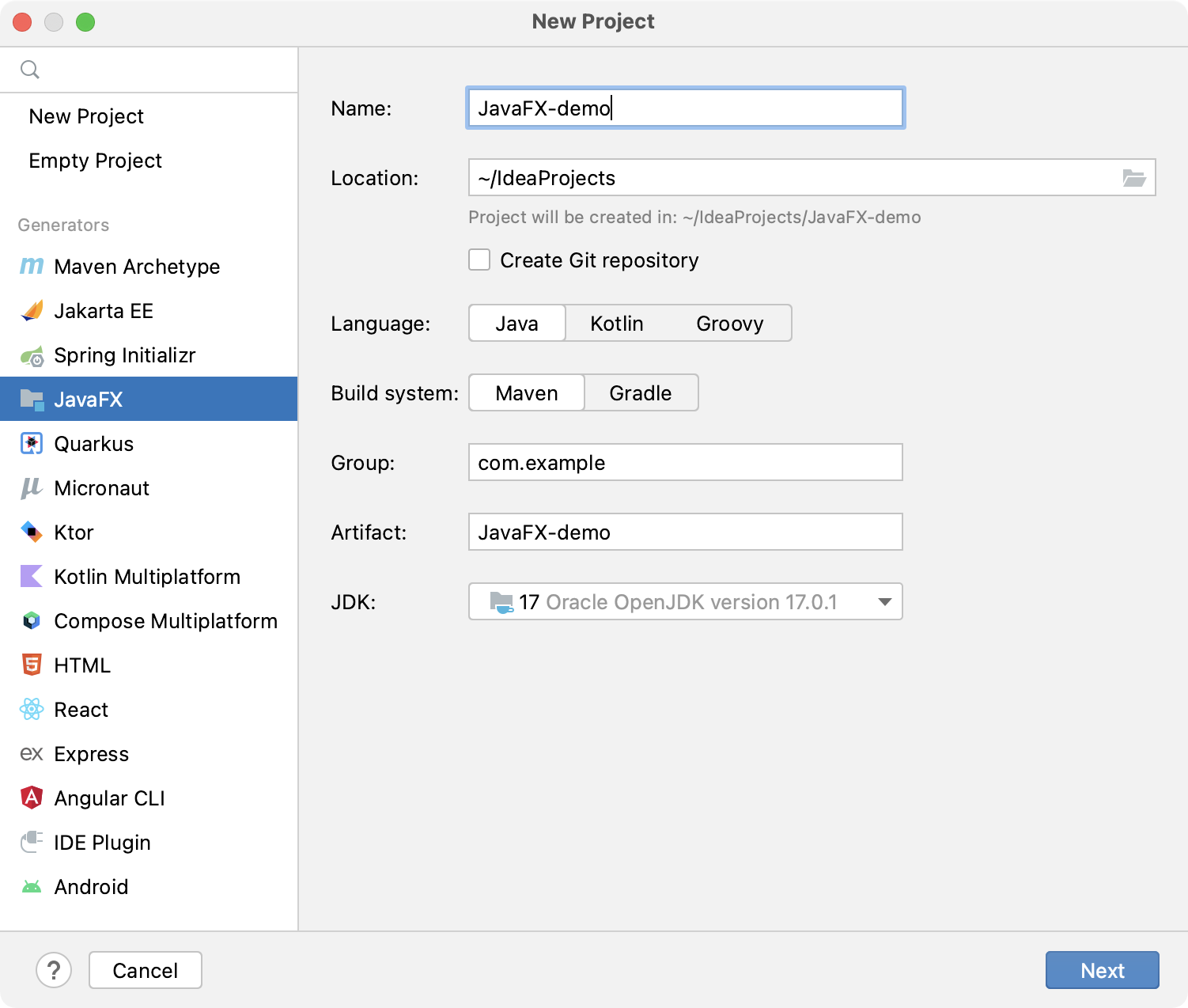Screen dimensions: 1188x1008
Task: Select the Maven Archetype generator icon
Action: 31,266
